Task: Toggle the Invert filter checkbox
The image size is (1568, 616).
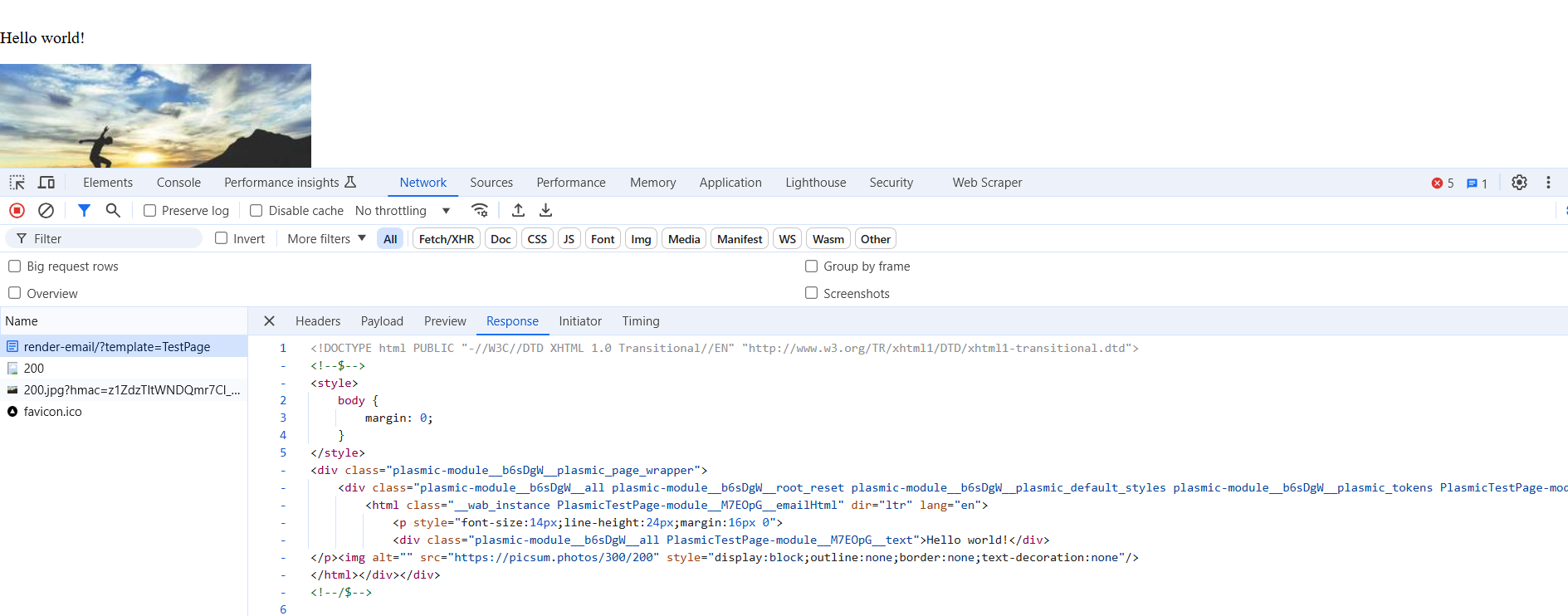Action: 222,238
